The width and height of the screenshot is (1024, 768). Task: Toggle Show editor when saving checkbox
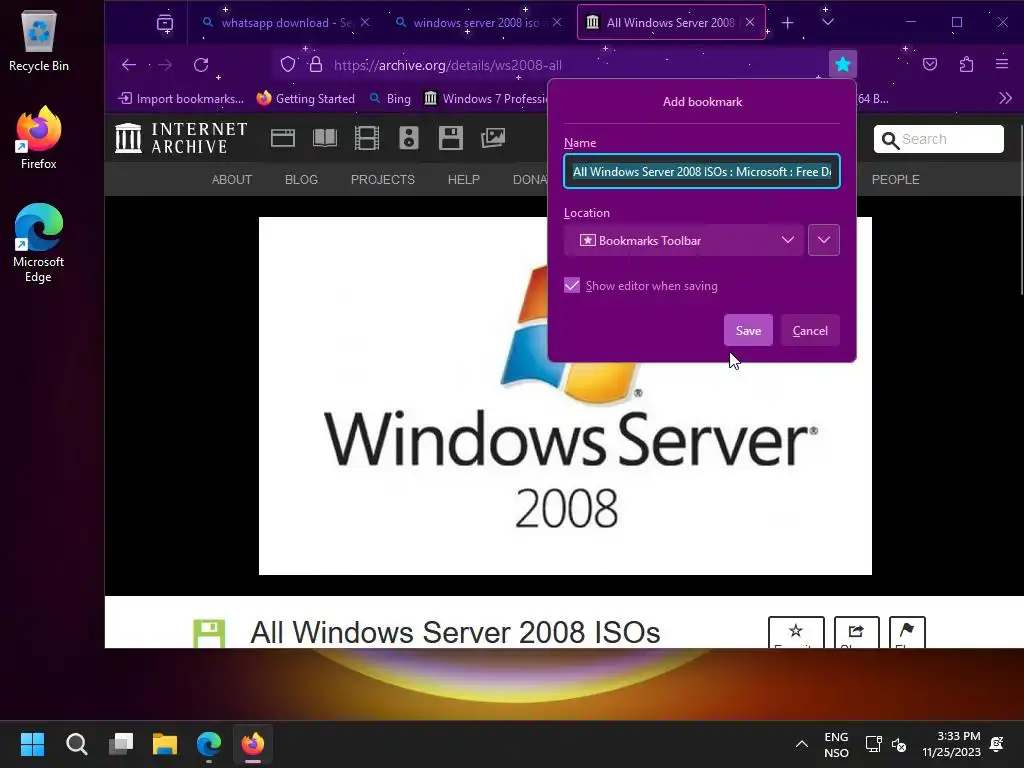(572, 285)
